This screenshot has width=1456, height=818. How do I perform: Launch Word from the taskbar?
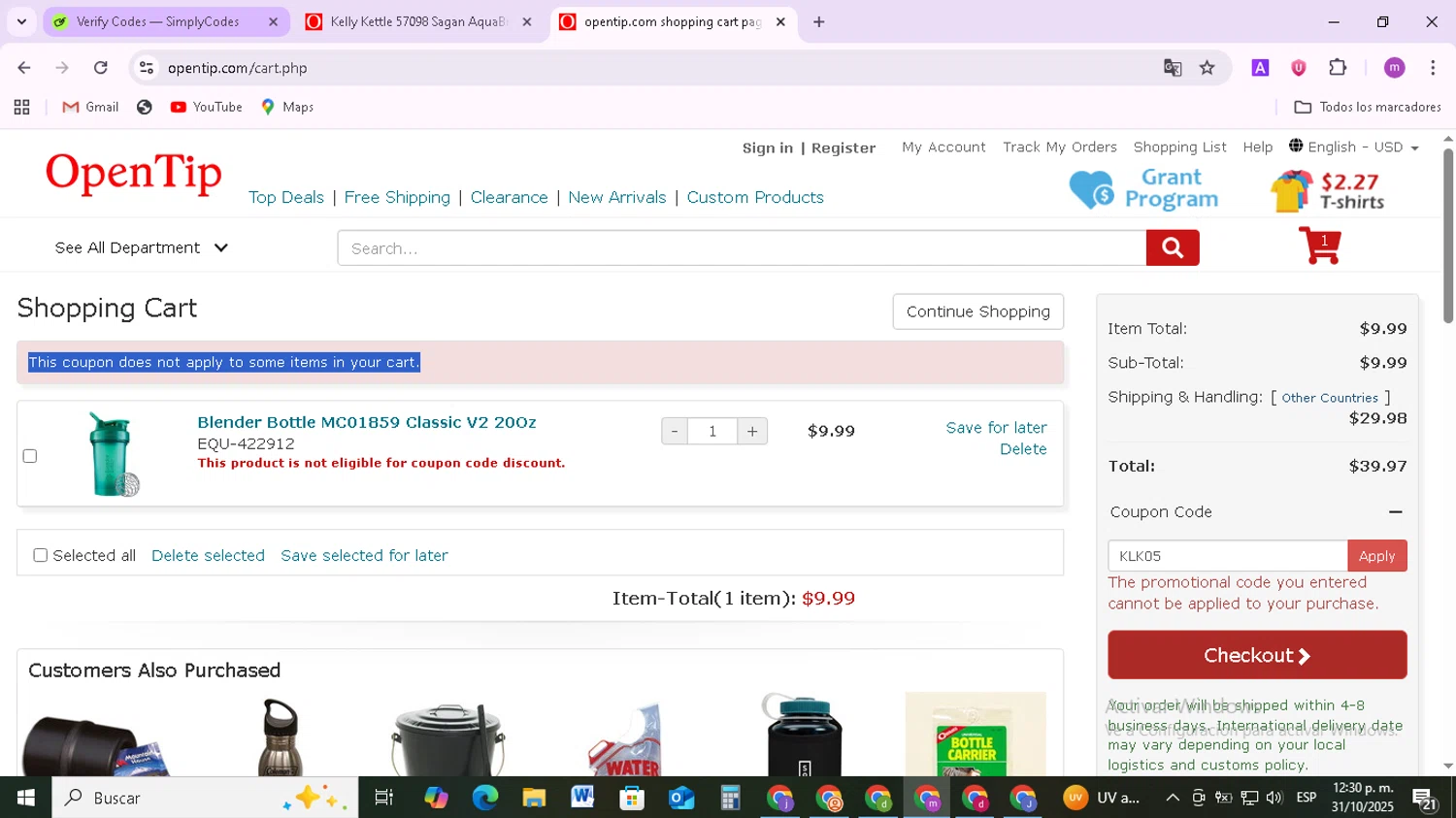582,798
